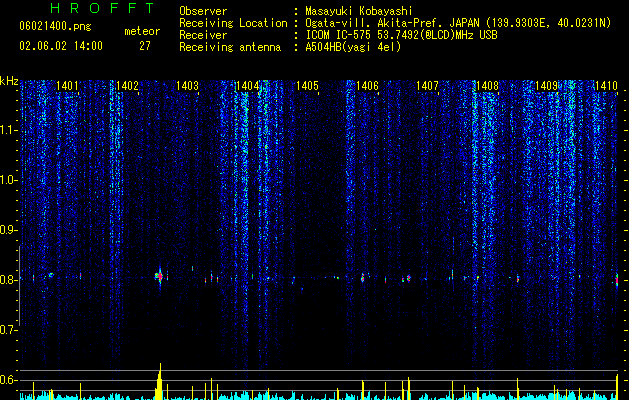Image resolution: width=629 pixels, height=400 pixels.
Task: Click the Observer field label
Action: (x=203, y=11)
